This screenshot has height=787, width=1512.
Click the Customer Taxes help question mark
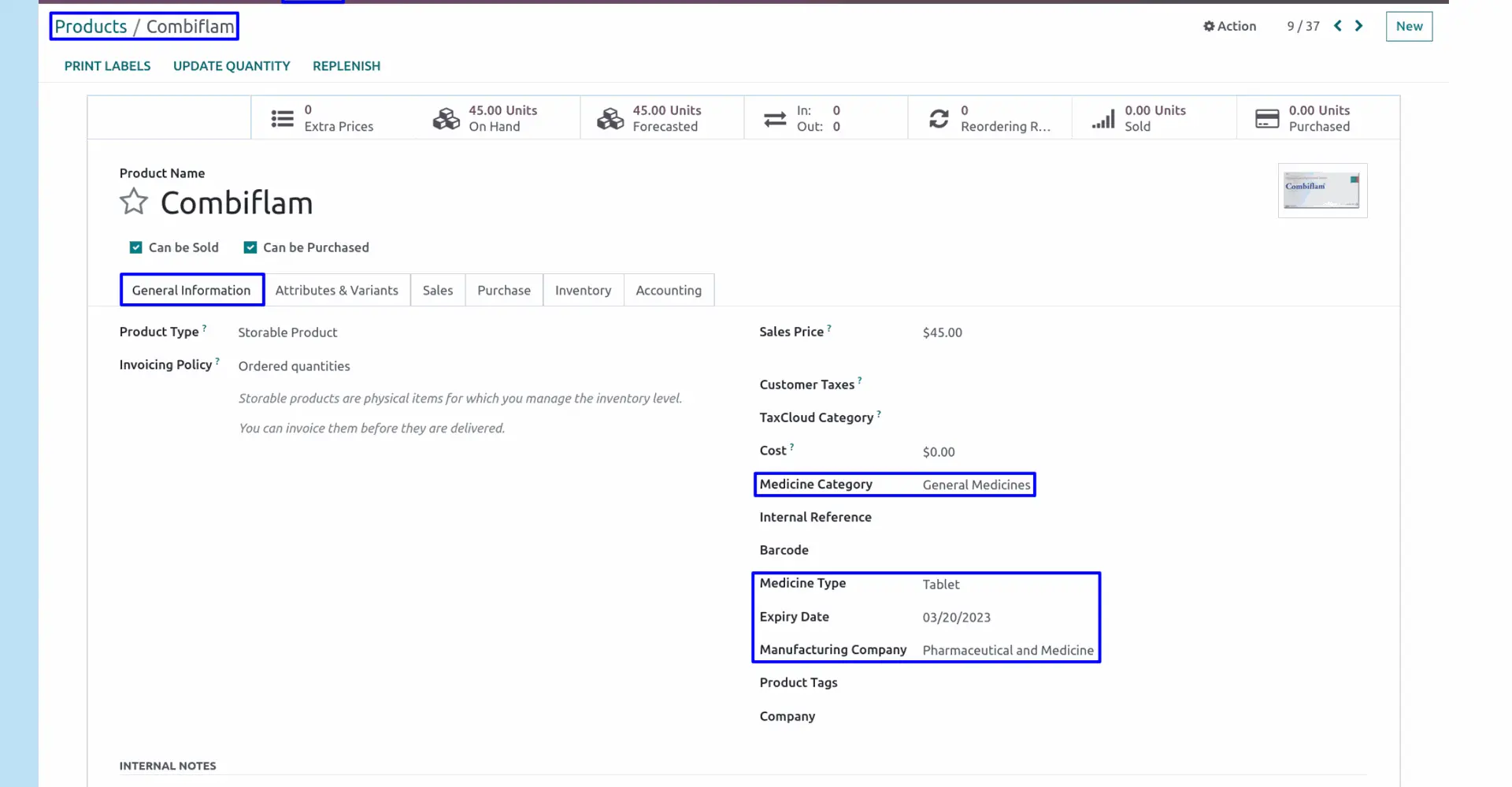pos(860,381)
